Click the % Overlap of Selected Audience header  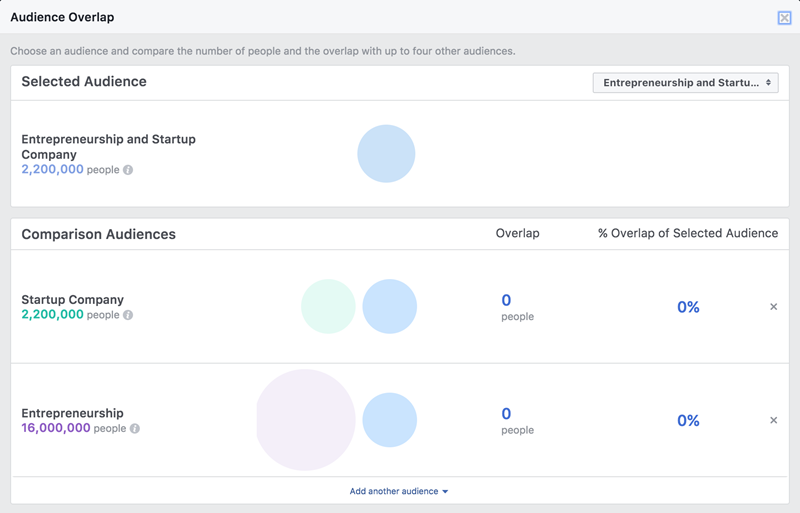tap(688, 233)
